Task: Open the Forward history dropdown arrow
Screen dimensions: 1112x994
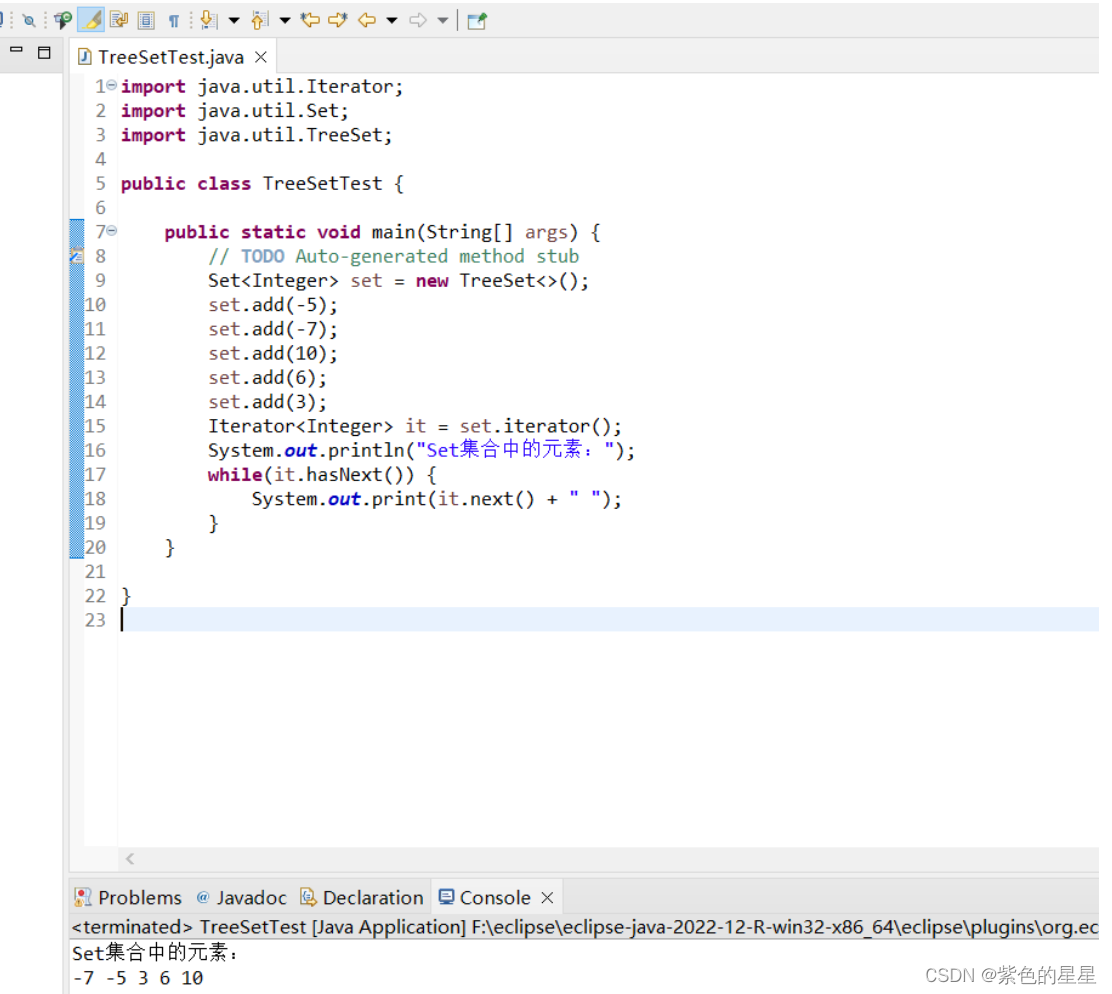Action: coord(443,21)
